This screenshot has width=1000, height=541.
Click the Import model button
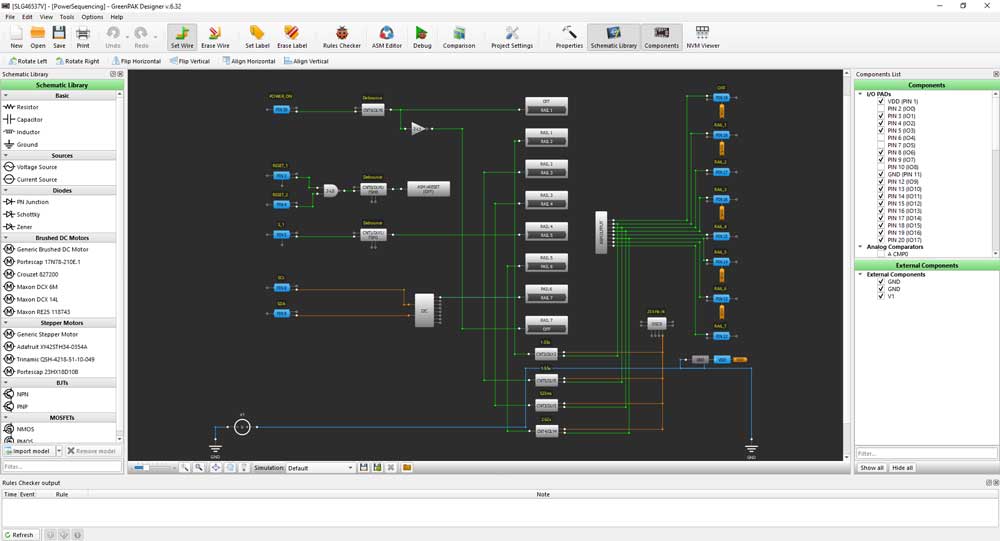28,451
